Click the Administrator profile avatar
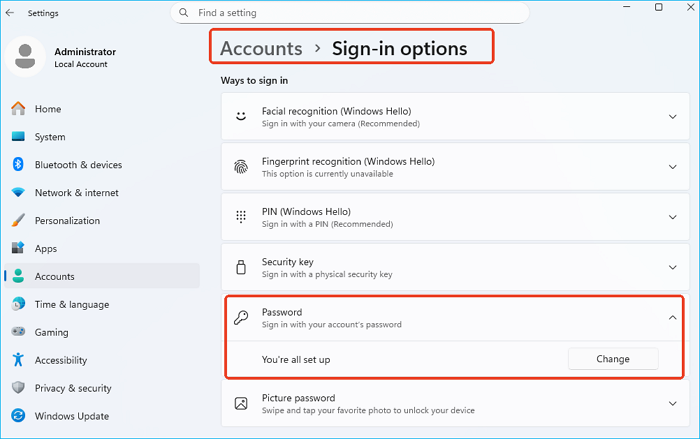The width and height of the screenshot is (700, 439). pyautogui.click(x=25, y=57)
